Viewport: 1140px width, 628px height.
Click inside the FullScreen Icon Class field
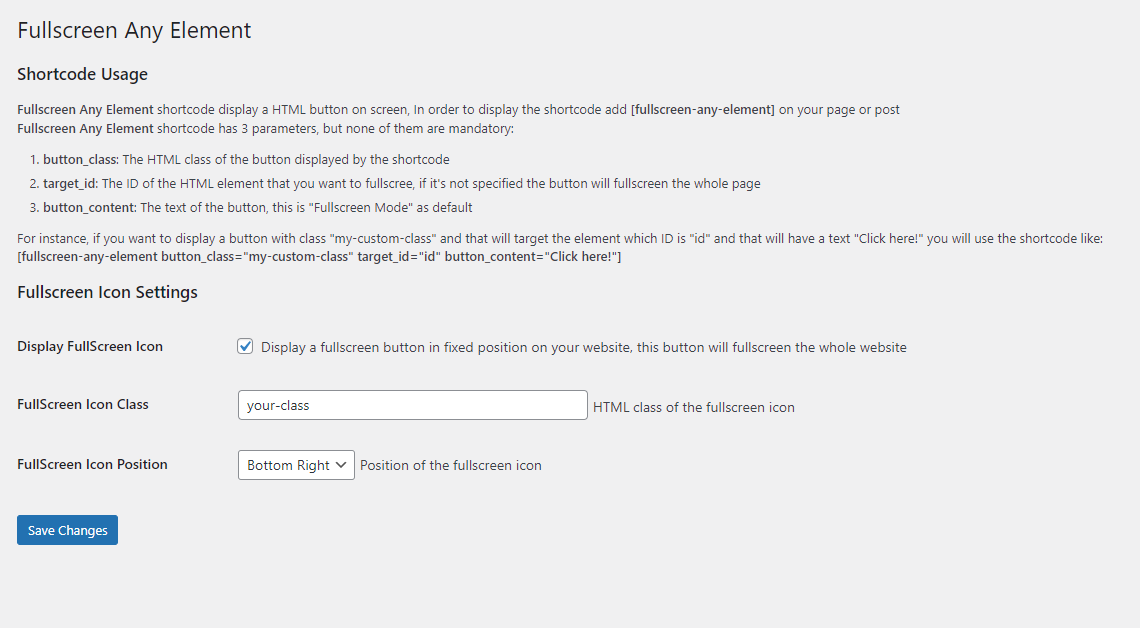tap(412, 404)
